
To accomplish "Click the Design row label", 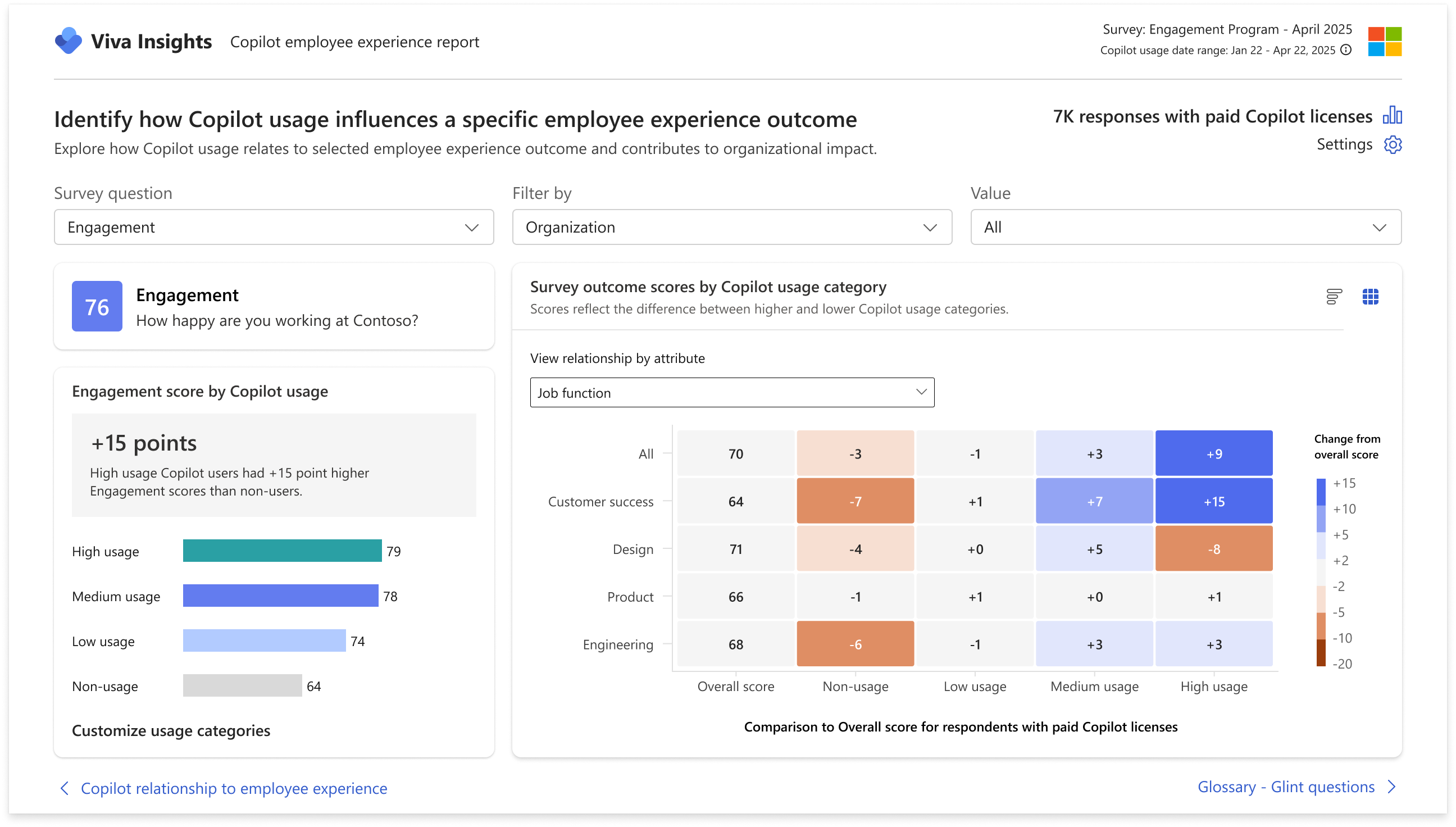I will pos(633,549).
